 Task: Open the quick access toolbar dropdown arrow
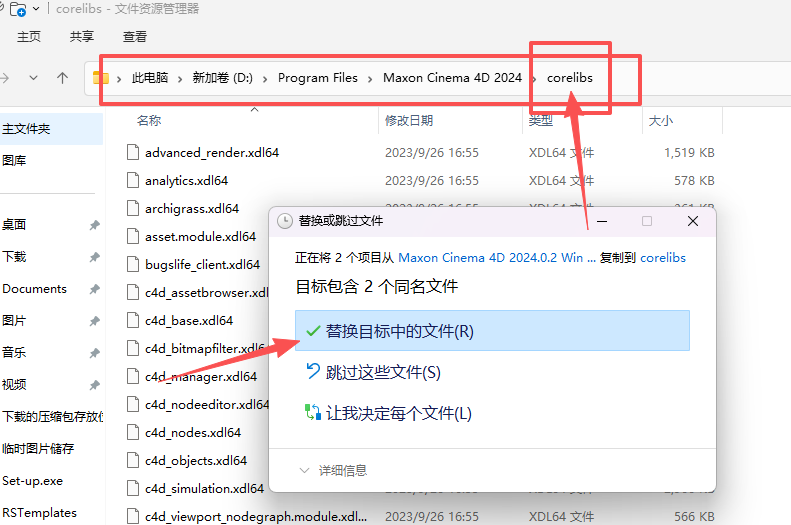click(36, 9)
